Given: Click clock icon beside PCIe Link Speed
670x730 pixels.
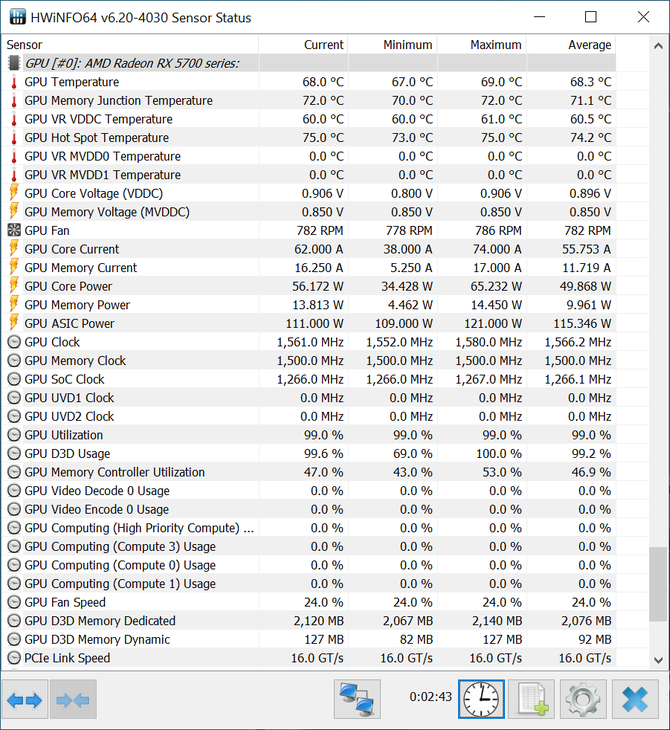Looking at the screenshot, I should [x=14, y=658].
